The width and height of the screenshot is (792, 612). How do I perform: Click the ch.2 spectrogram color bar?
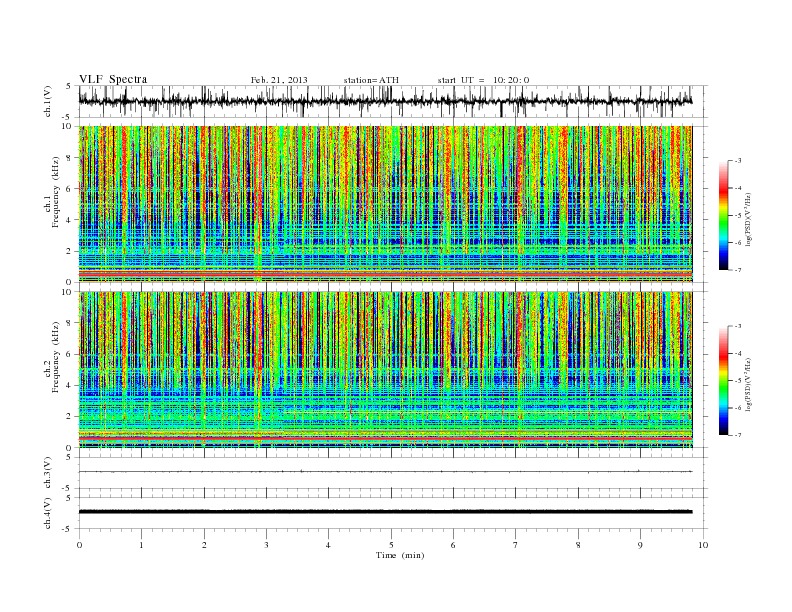coord(723,381)
